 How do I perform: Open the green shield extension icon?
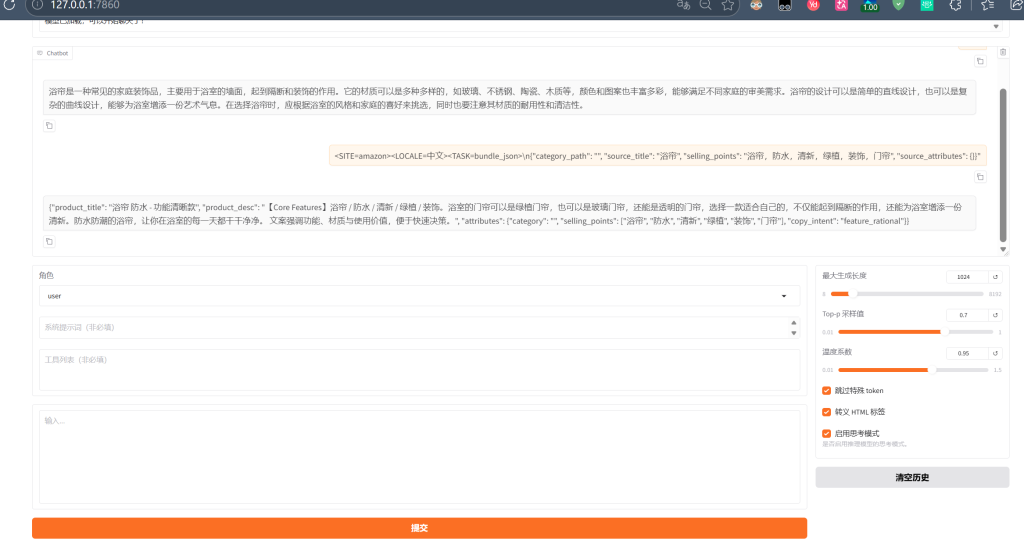(x=899, y=5)
